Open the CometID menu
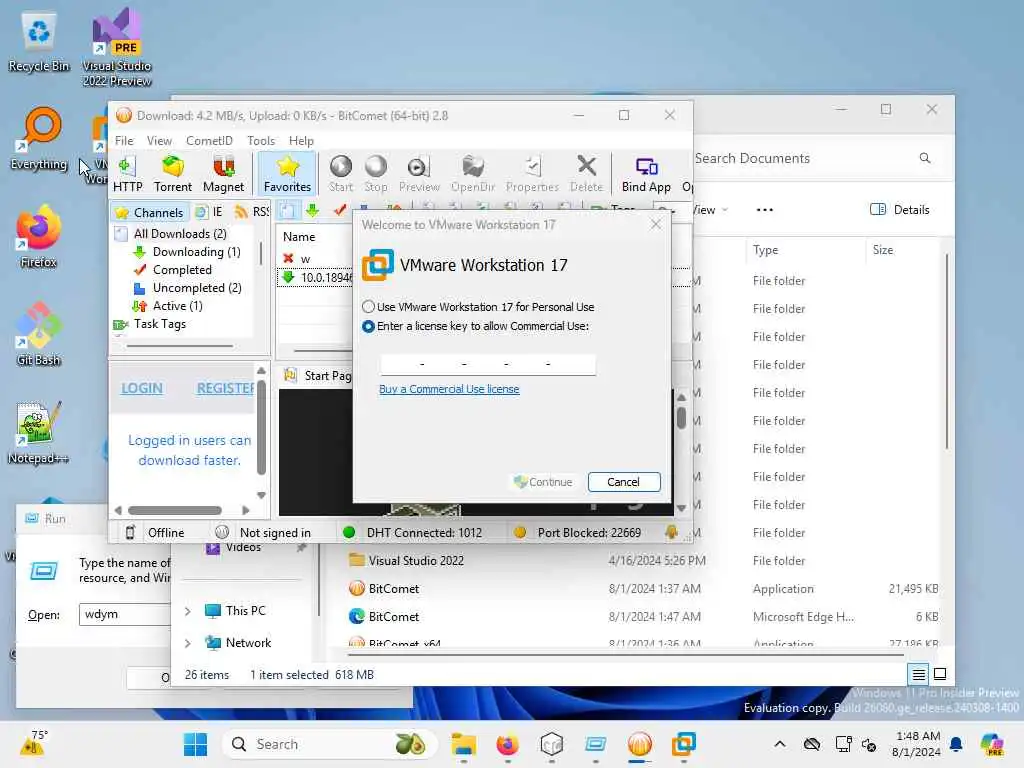 pos(209,140)
